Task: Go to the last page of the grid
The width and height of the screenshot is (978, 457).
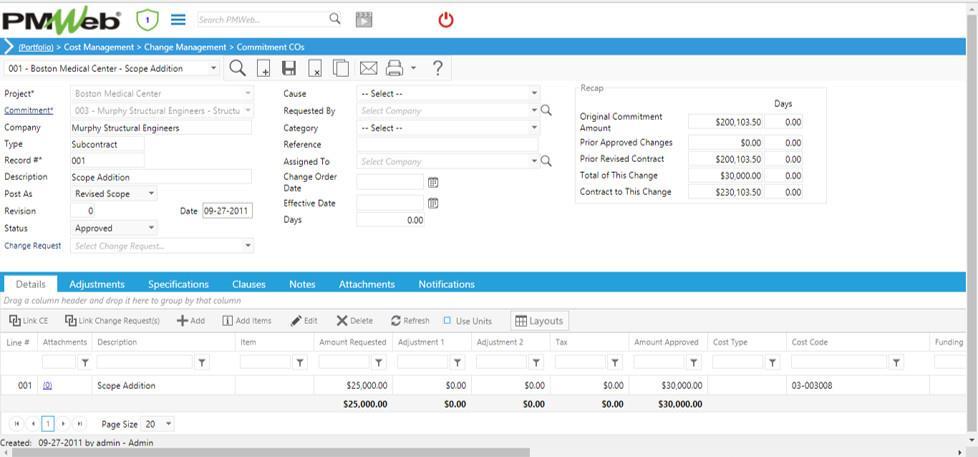Action: point(79,424)
